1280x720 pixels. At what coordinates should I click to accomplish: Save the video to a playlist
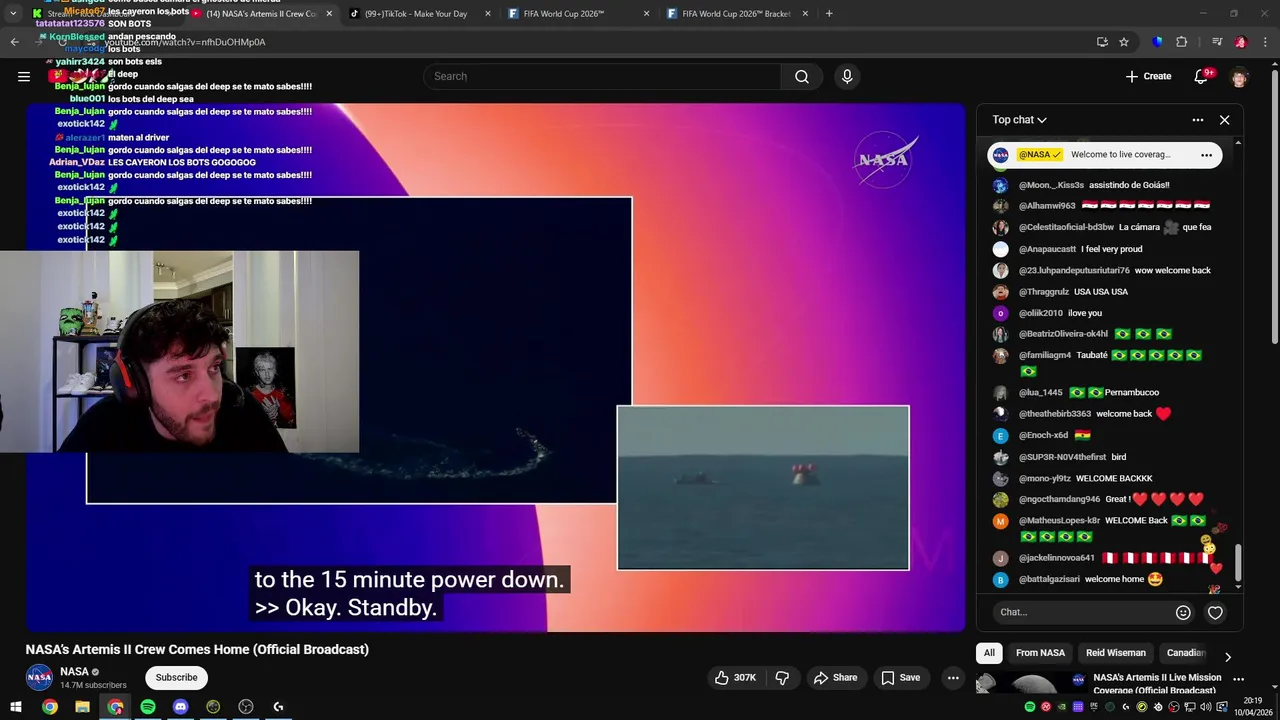(x=900, y=678)
